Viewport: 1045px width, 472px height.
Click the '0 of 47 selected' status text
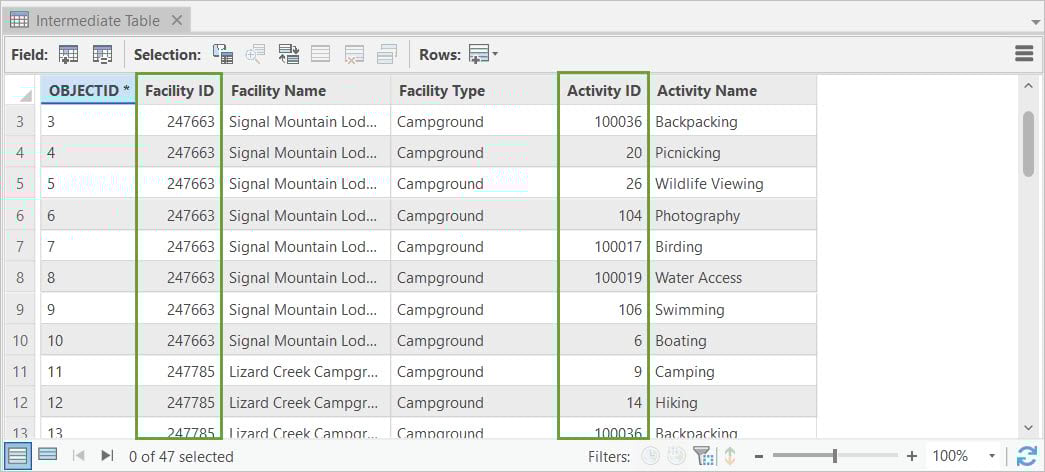pos(181,456)
